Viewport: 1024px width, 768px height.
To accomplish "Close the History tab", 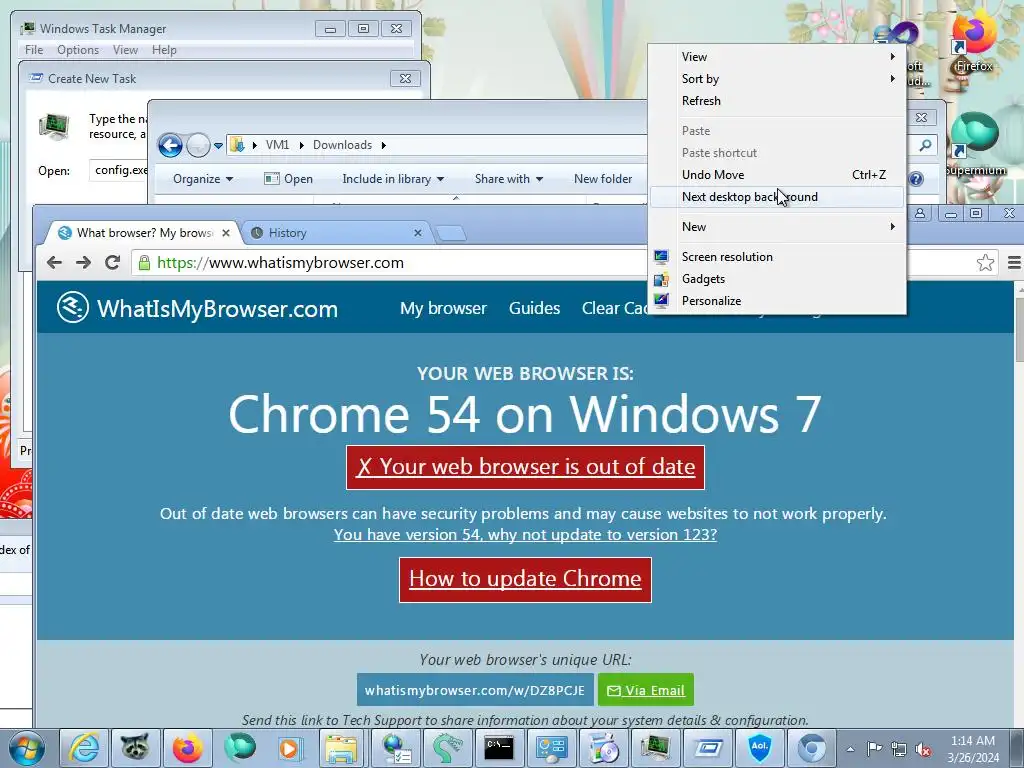I will point(418,232).
